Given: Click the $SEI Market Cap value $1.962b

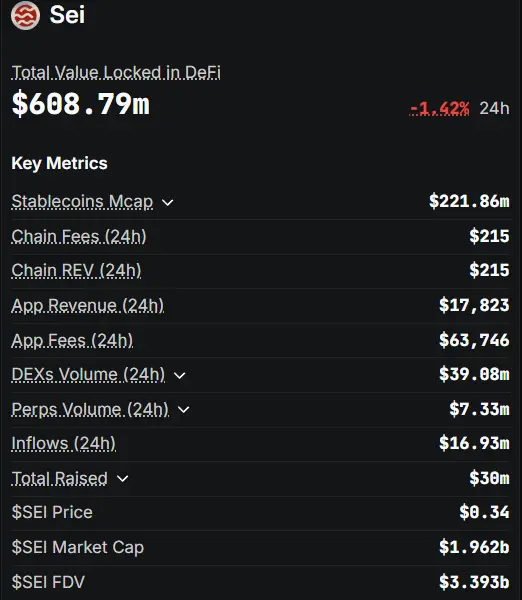Looking at the screenshot, I should coord(474,547).
